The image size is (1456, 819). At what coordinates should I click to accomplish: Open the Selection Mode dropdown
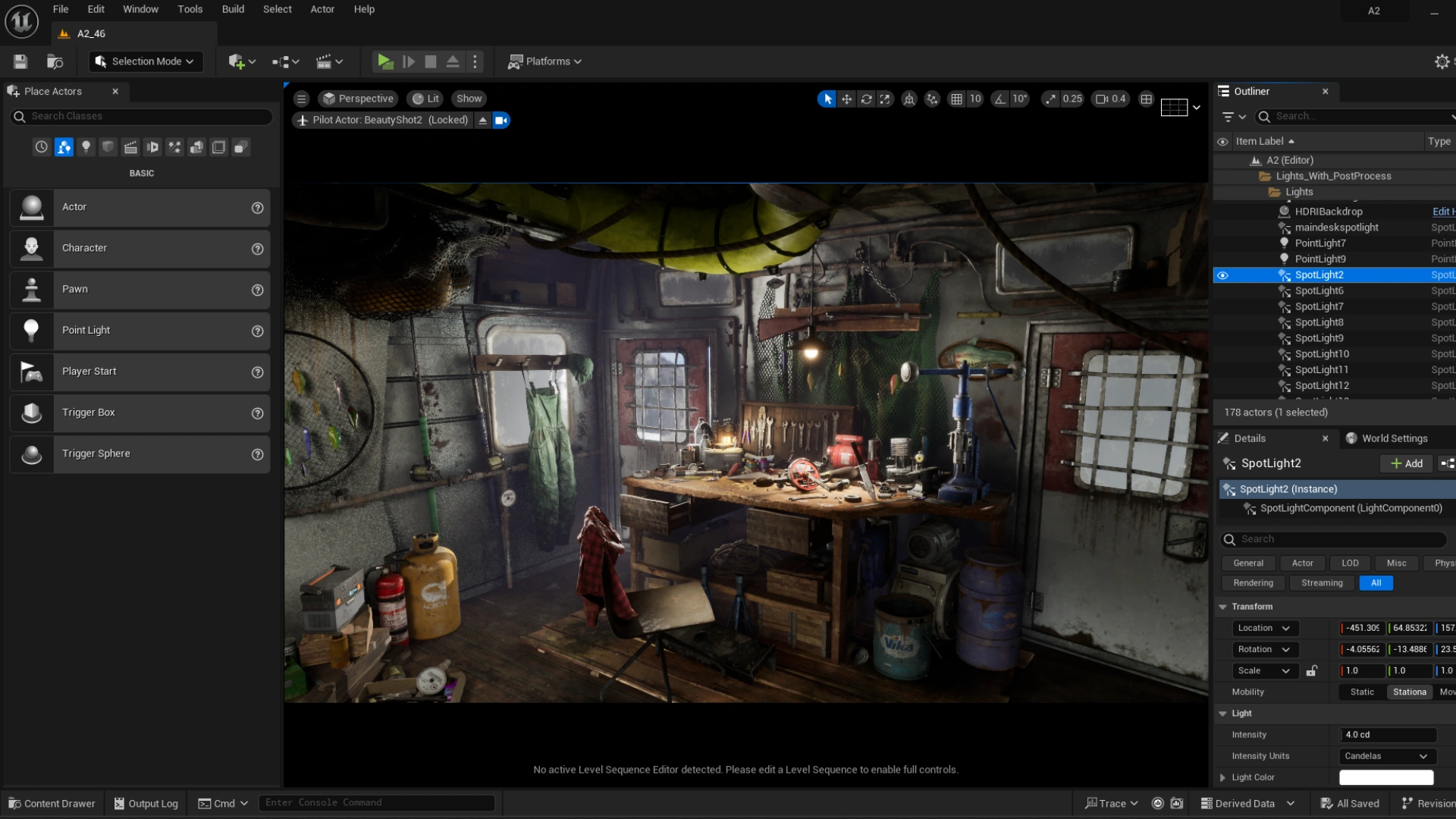click(145, 61)
